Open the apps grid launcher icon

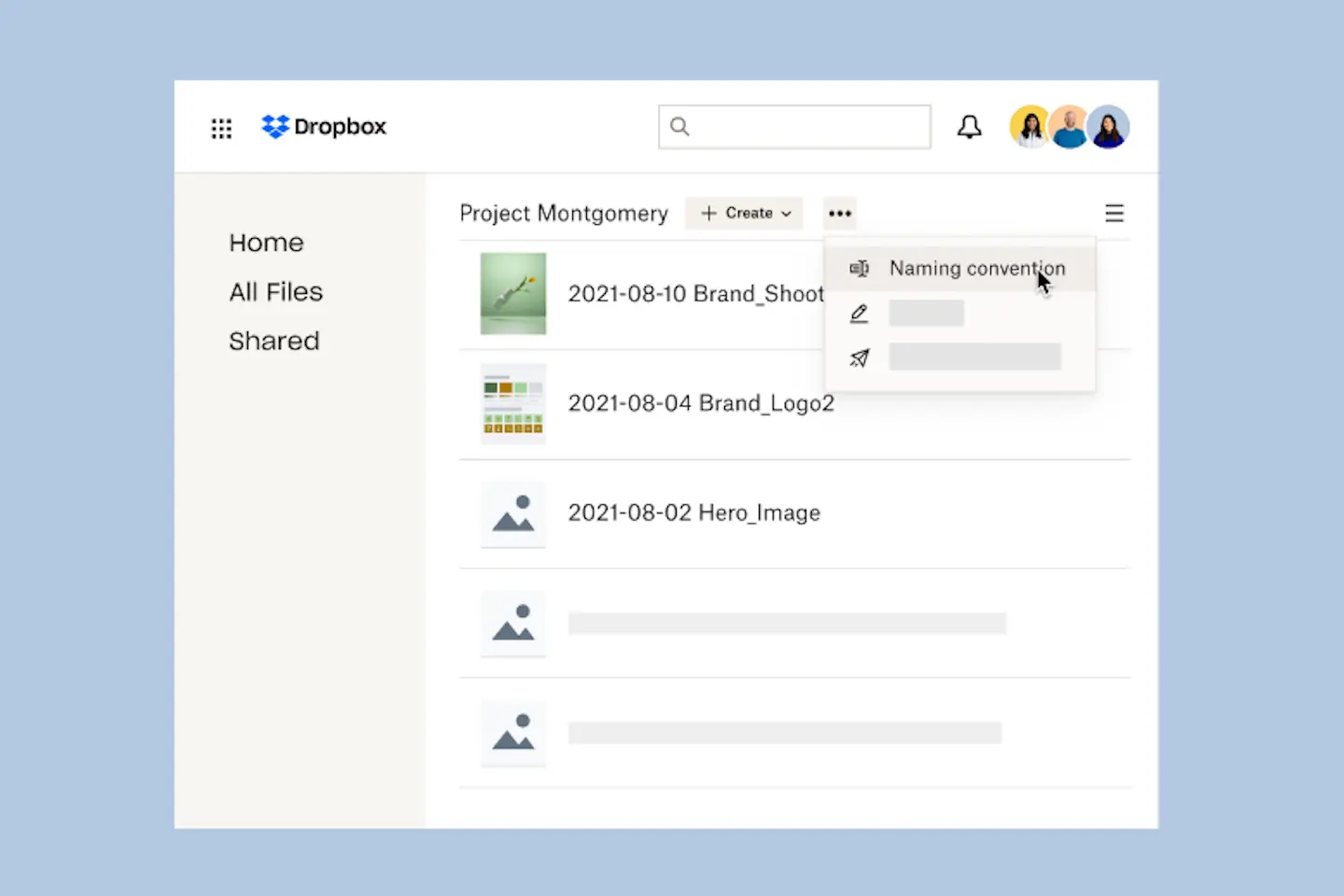pos(221,128)
